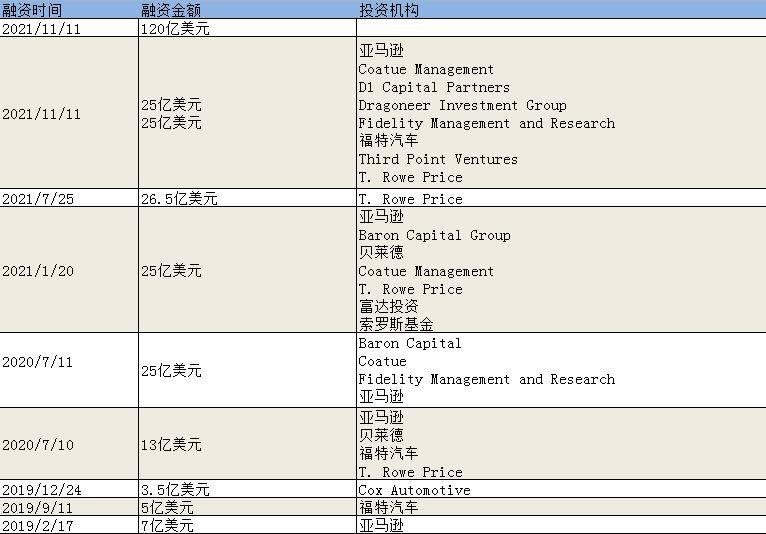Click the 13亿美元 amount cell
This screenshot has height=534, width=766.
click(171, 444)
